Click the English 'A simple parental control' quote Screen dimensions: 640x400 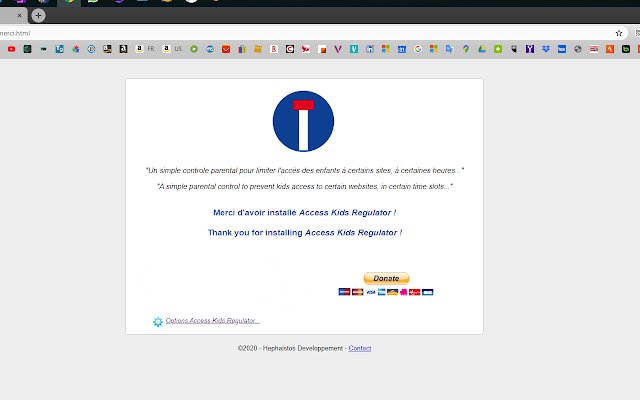coord(305,187)
